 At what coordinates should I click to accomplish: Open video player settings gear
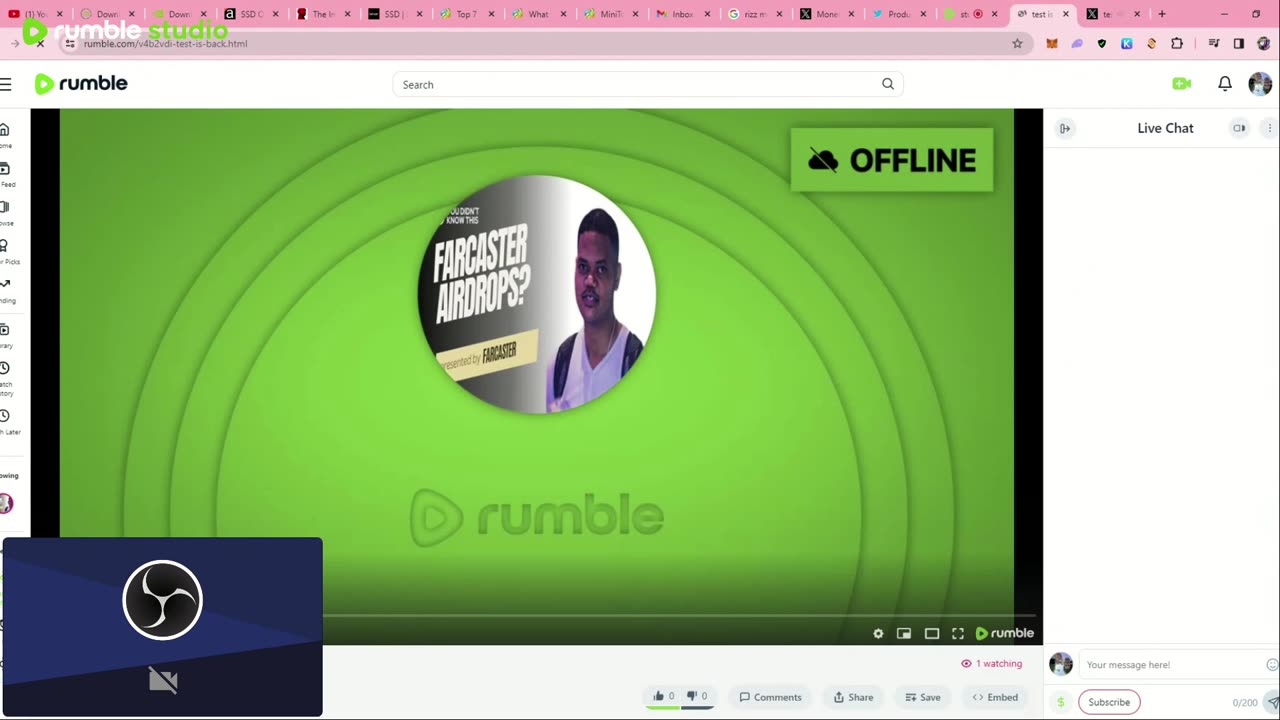pyautogui.click(x=878, y=633)
